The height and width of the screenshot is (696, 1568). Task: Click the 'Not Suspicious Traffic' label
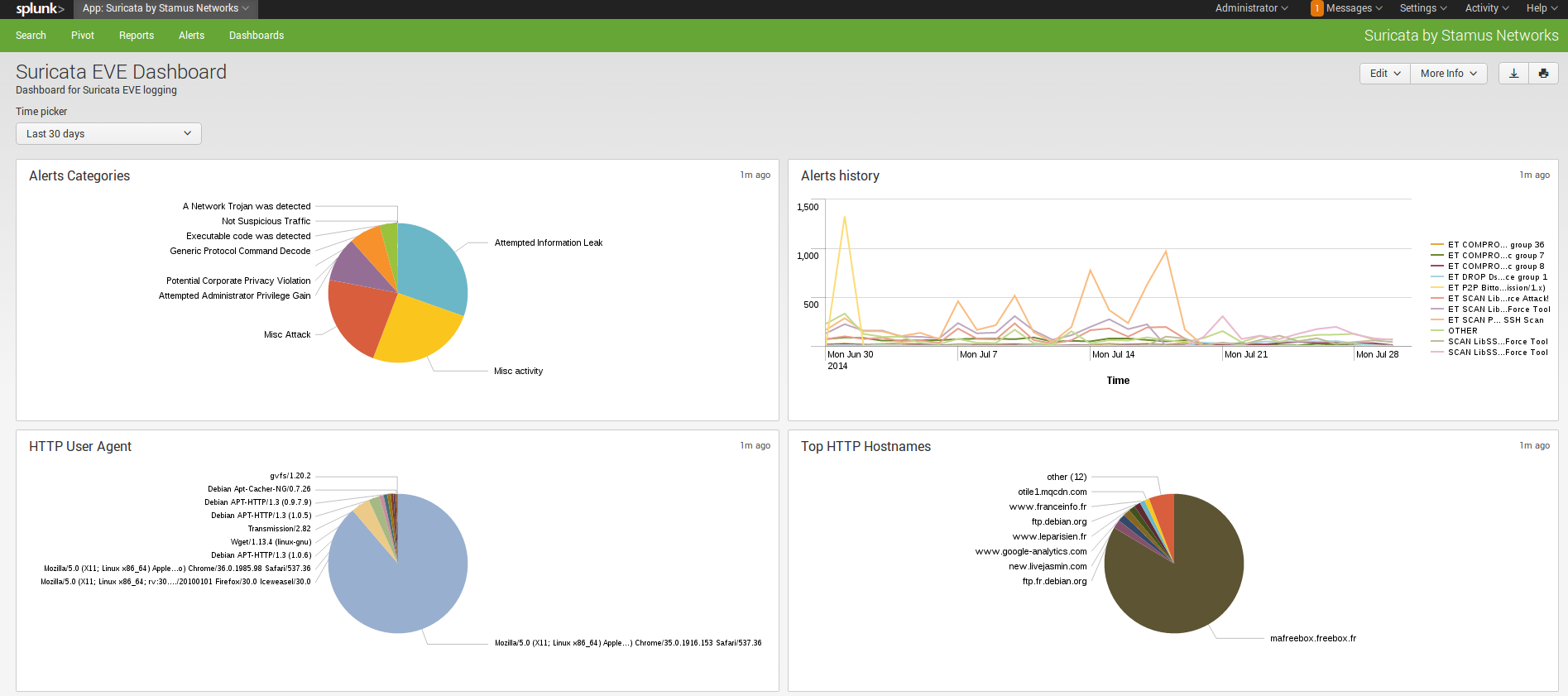(x=266, y=222)
